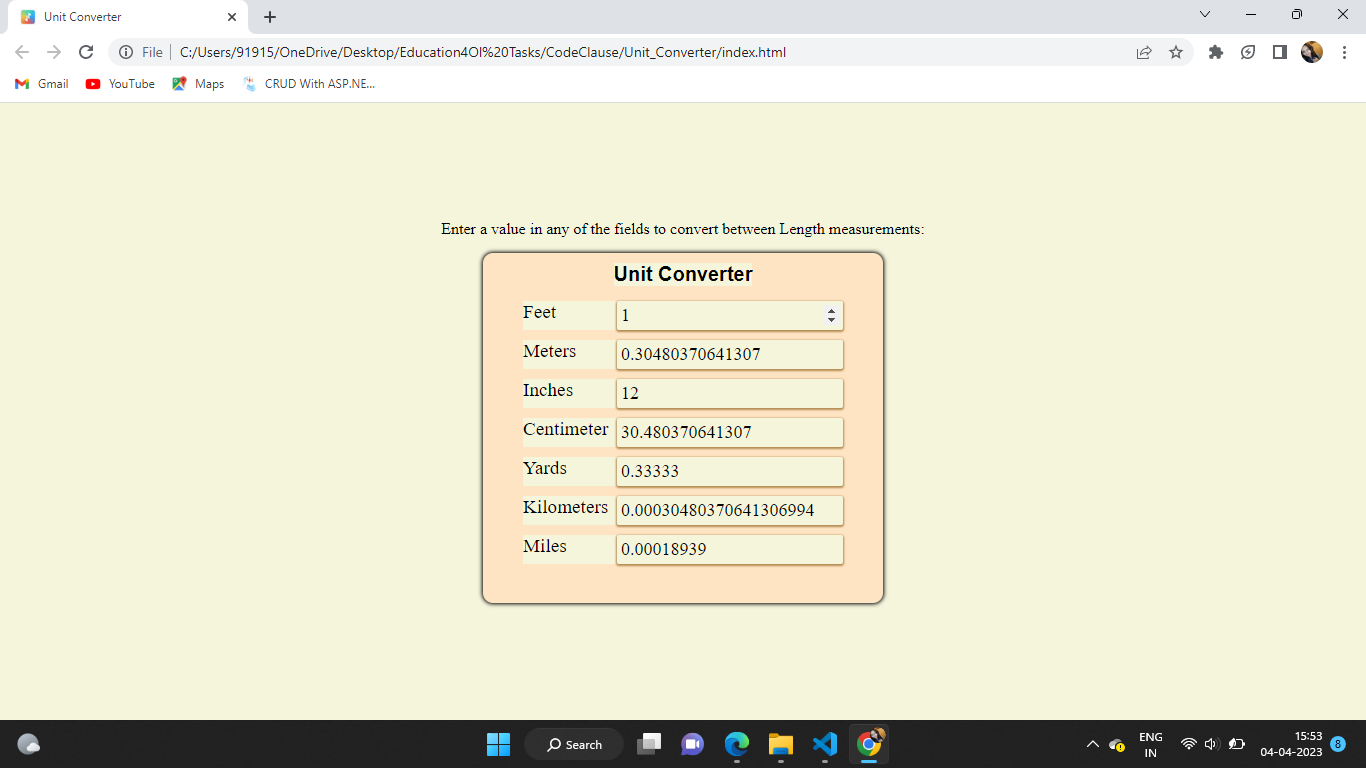1366x768 pixels.
Task: Toggle the Windows Search box
Action: pyautogui.click(x=573, y=744)
